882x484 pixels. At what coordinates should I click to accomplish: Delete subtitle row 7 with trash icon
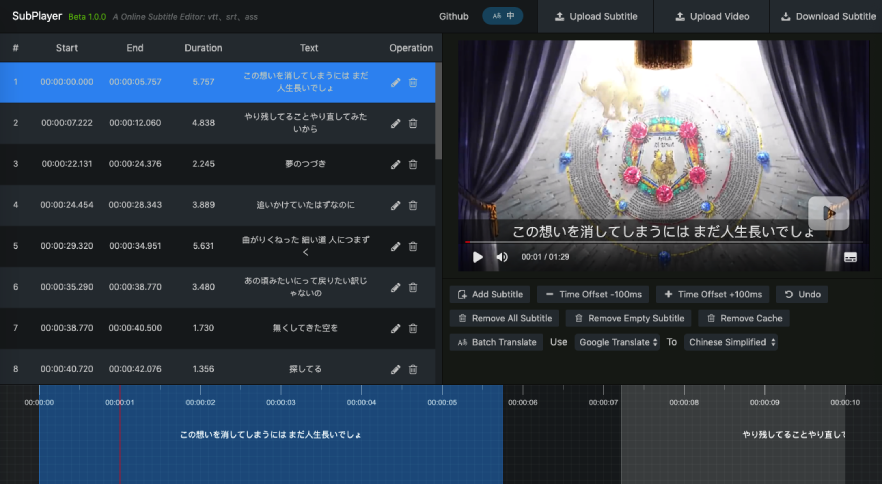(413, 328)
